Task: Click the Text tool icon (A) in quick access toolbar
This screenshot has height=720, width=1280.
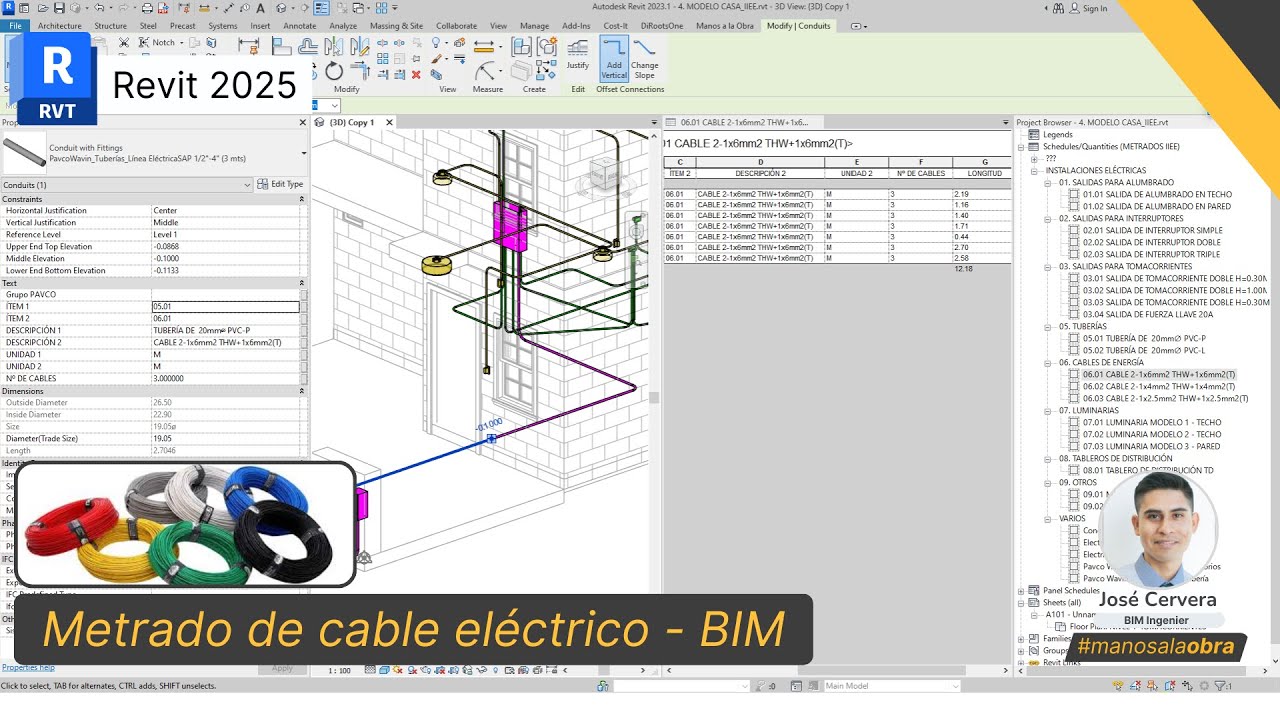Action: (260, 7)
